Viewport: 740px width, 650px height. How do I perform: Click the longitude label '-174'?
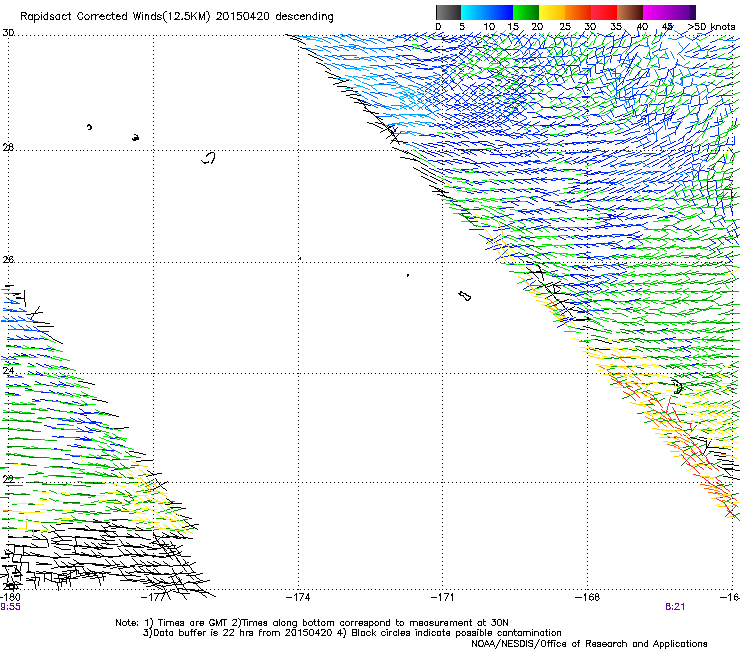point(298,597)
